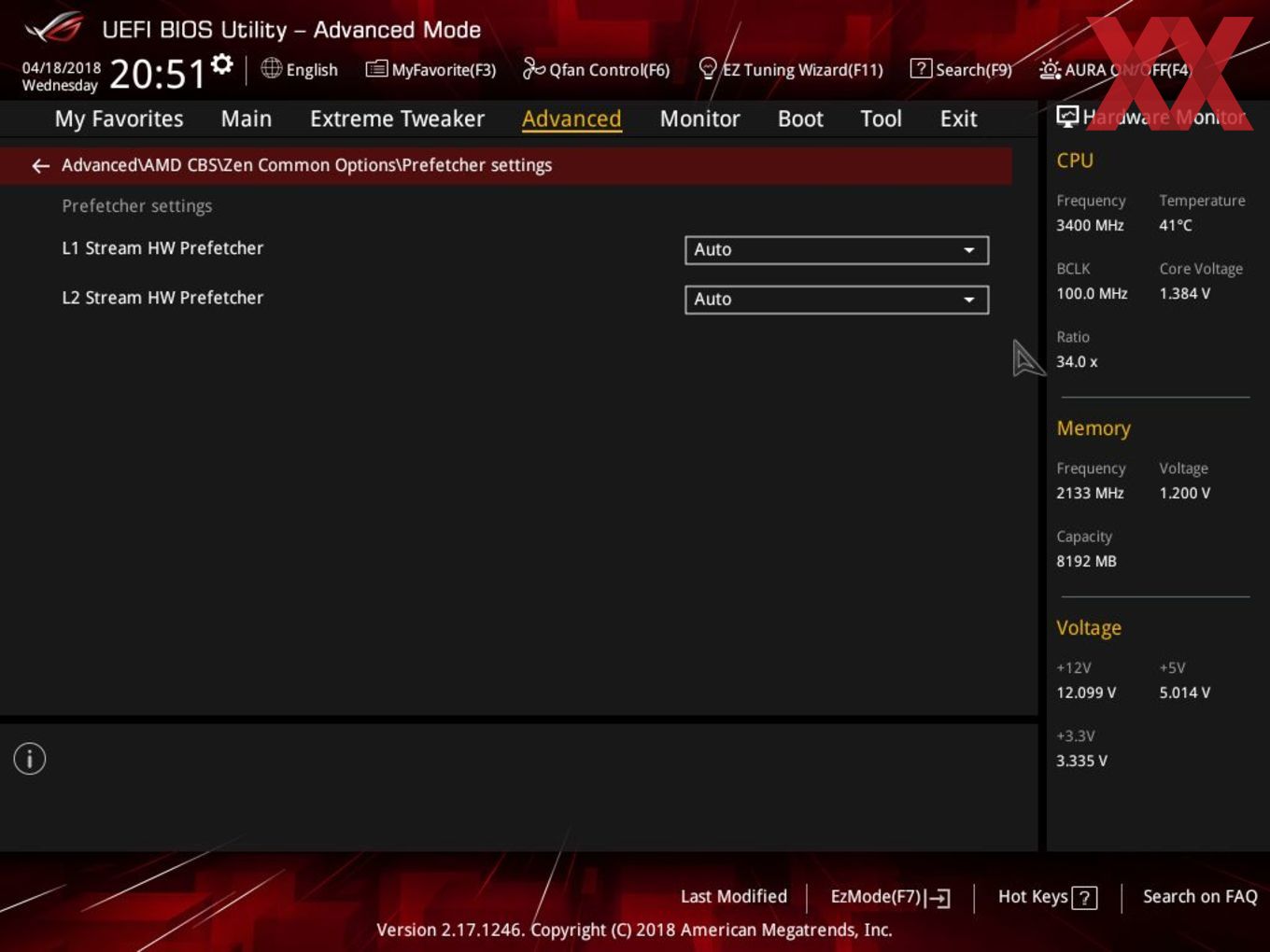The width and height of the screenshot is (1270, 952).
Task: Select L1 Stream HW Prefetcher label
Action: coord(162,248)
